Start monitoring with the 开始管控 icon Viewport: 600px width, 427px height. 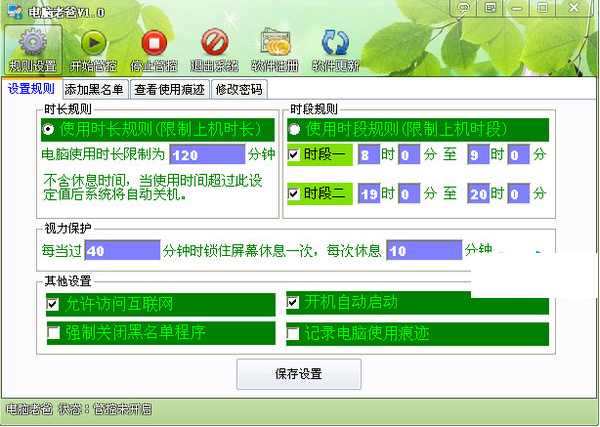[93, 43]
